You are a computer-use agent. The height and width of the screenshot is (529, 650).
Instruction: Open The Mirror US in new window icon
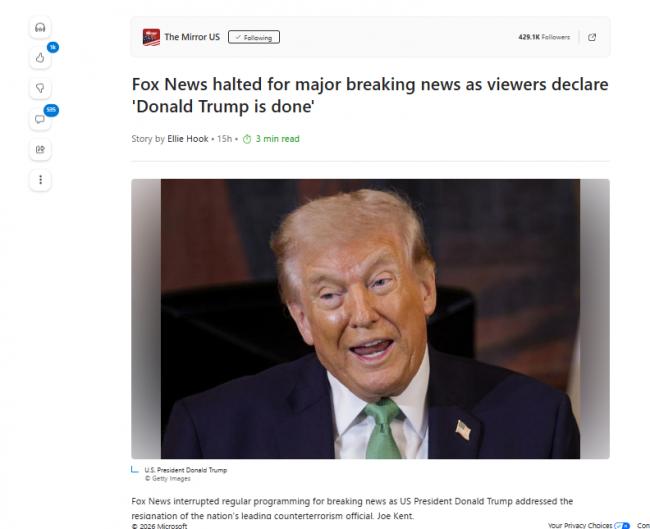click(x=592, y=37)
